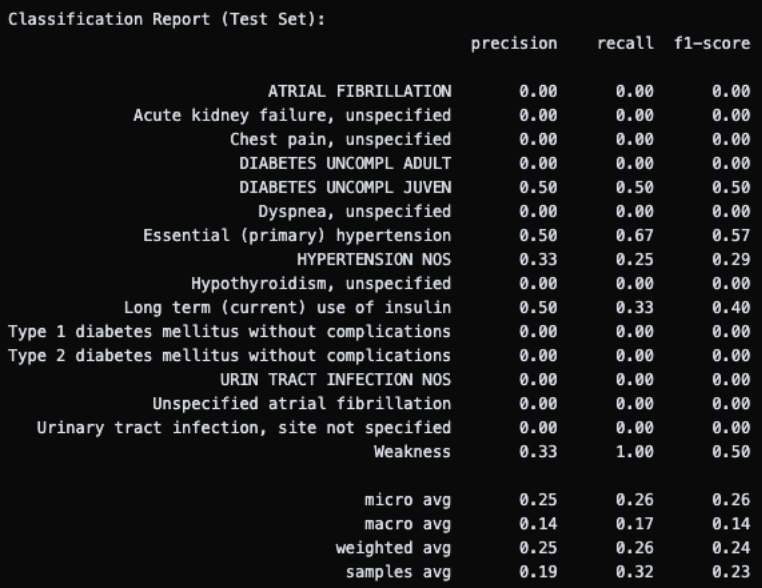762x588 pixels.
Task: Select the DIABETES UNCOMPL ADULT label
Action: point(345,164)
